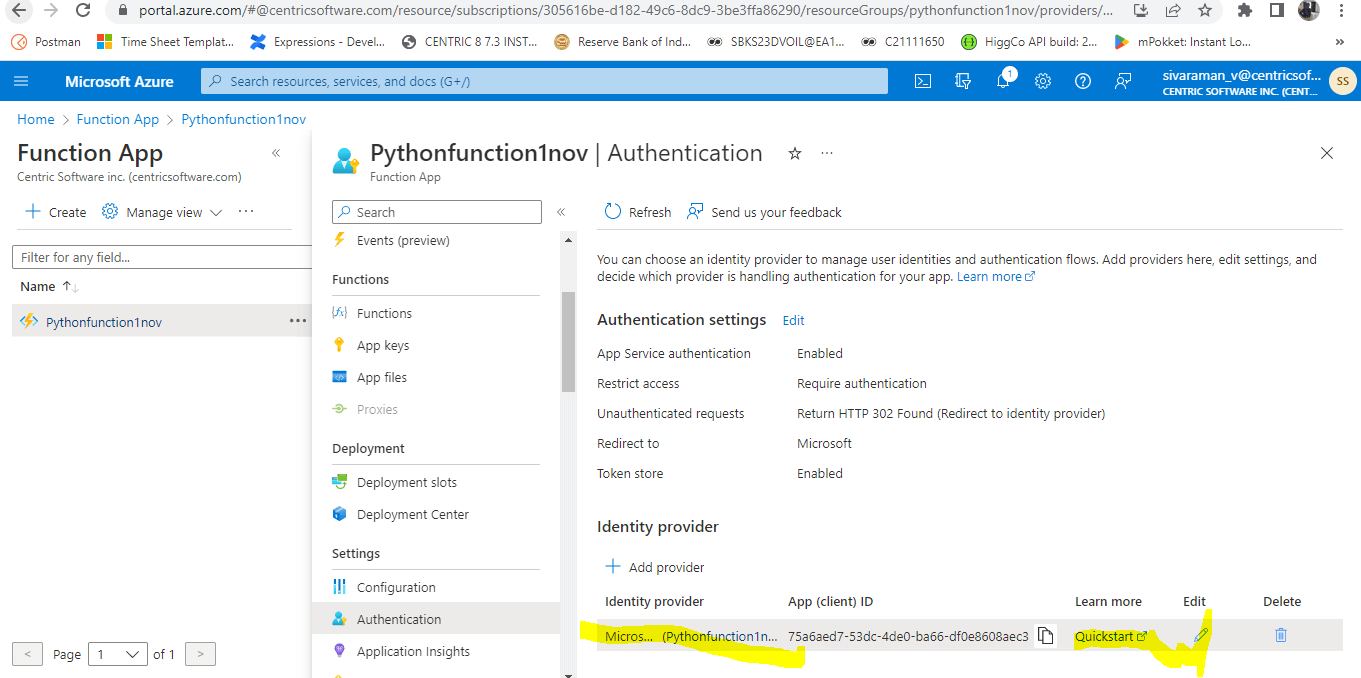Open the Azure portal hamburger menu
Screen dimensions: 1361x678
point(22,81)
